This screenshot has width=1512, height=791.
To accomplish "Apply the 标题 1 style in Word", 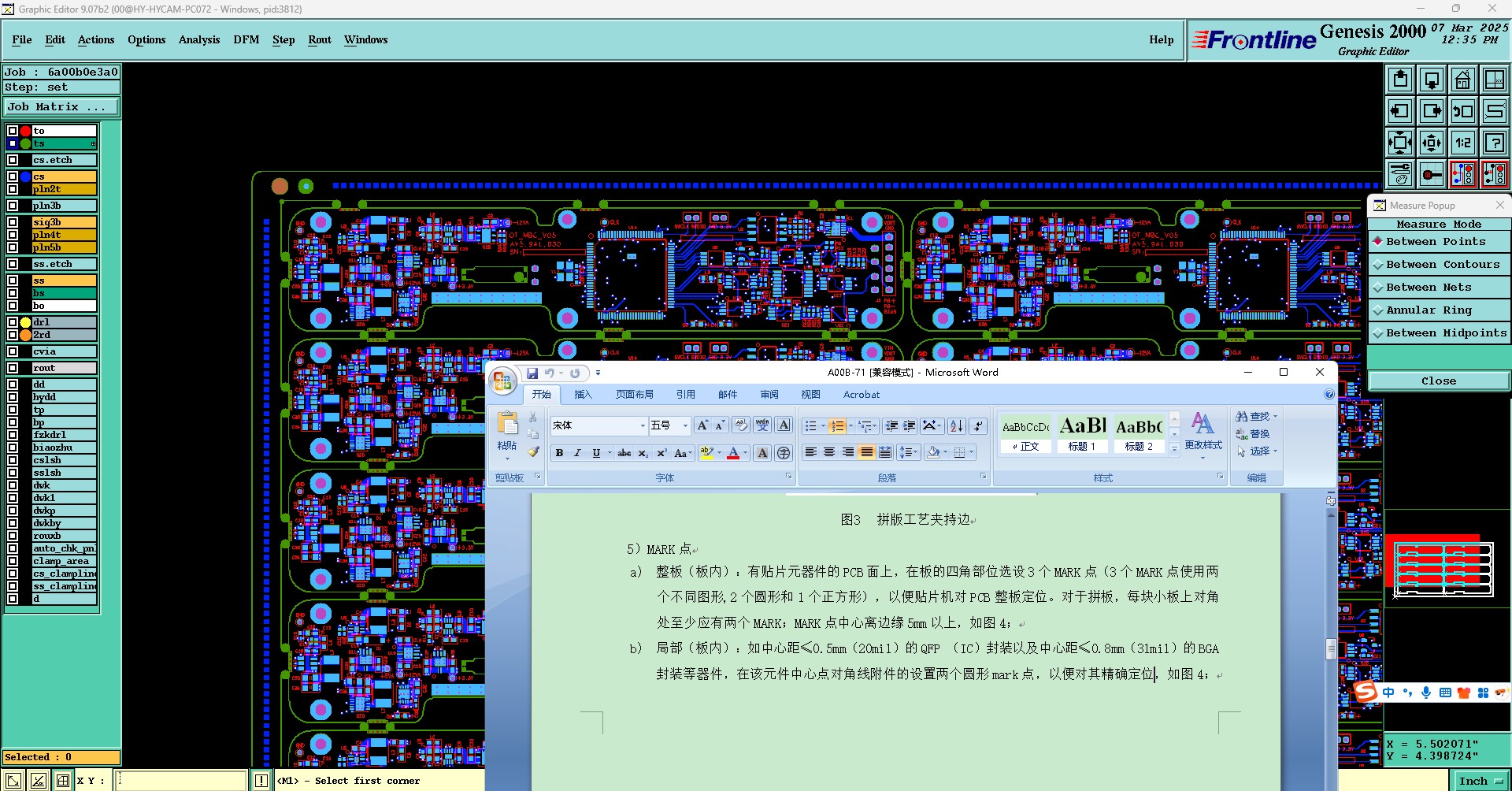I will 1082,434.
